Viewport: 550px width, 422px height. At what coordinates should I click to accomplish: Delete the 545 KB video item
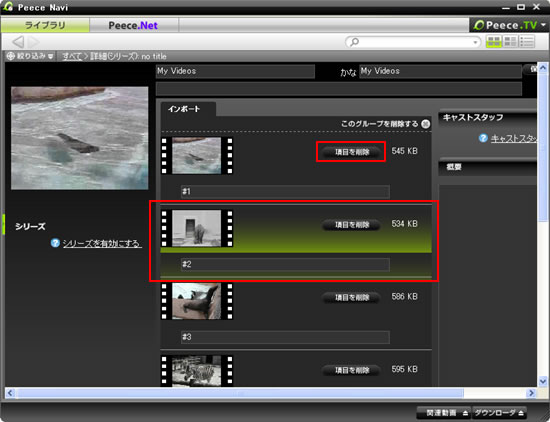point(351,152)
